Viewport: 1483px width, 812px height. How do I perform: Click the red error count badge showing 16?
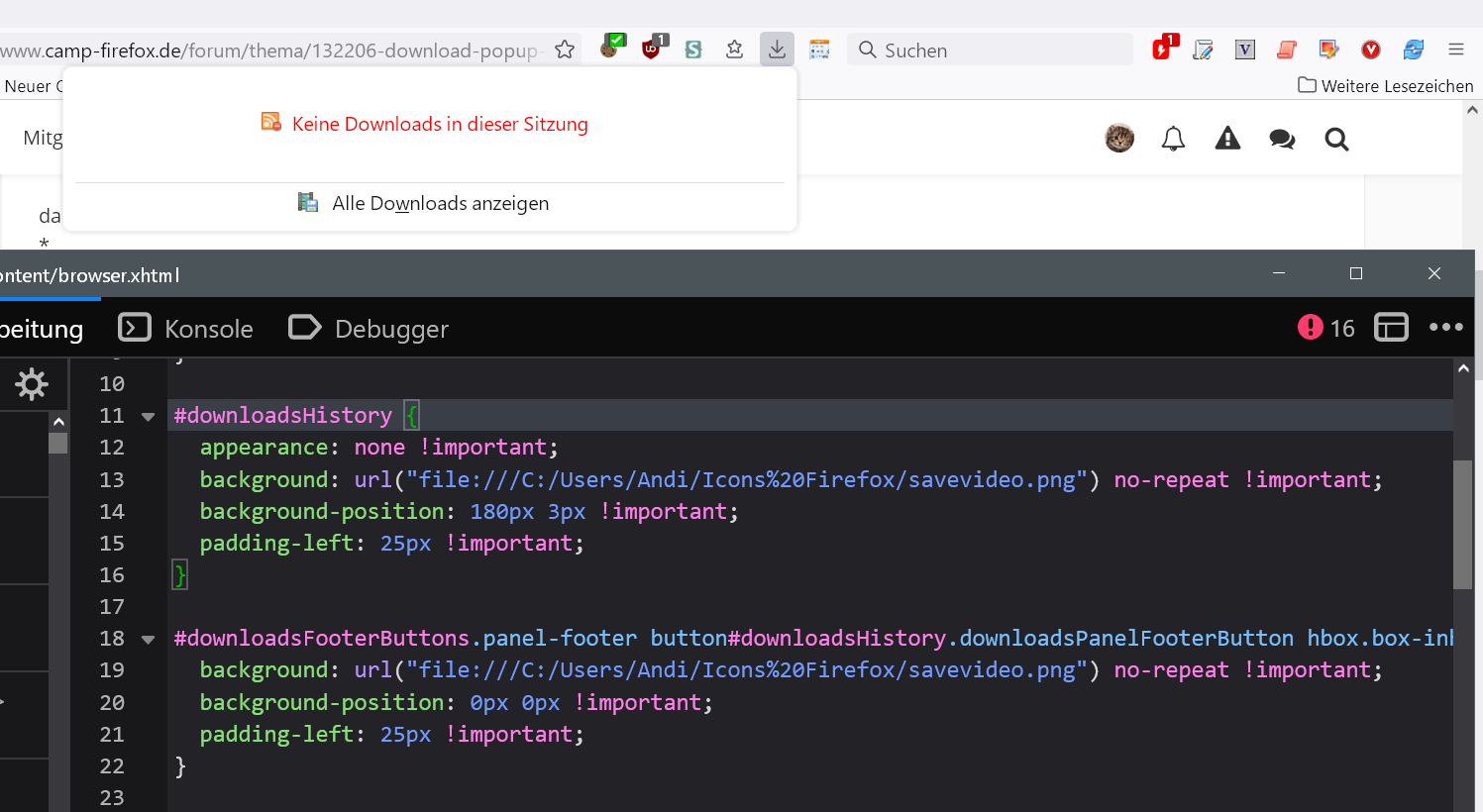tap(1325, 328)
